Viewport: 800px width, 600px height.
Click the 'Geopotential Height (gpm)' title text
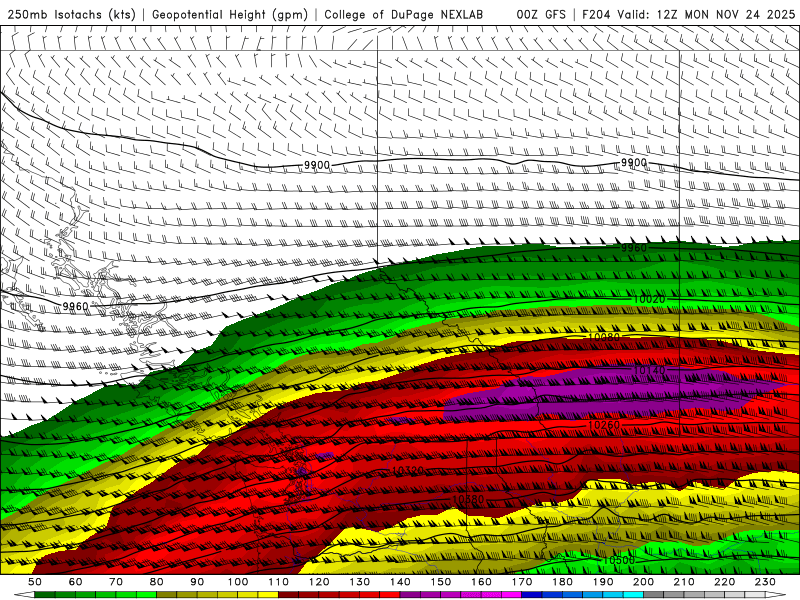click(230, 14)
